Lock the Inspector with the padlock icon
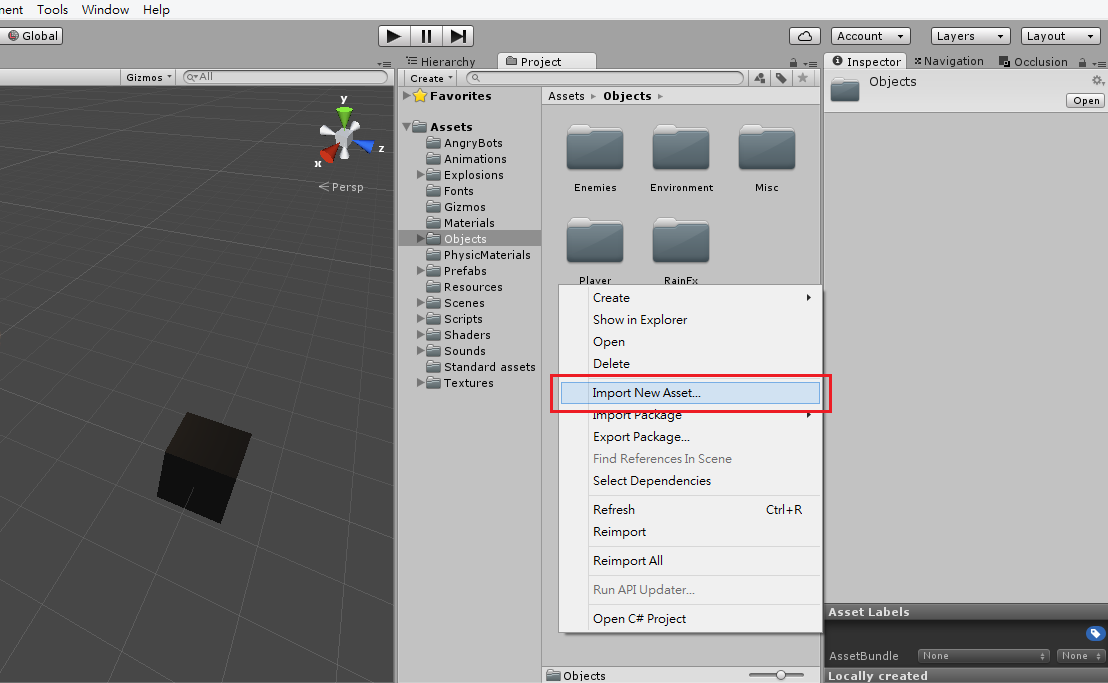 pyautogui.click(x=1083, y=61)
